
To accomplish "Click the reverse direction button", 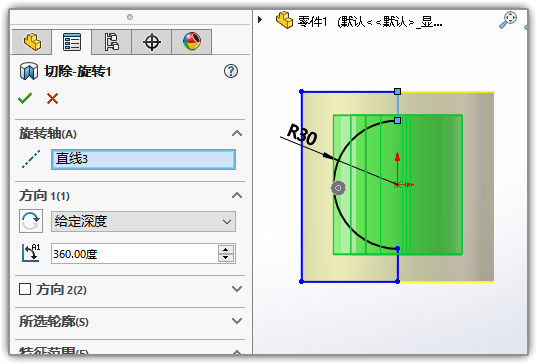I will 31,221.
